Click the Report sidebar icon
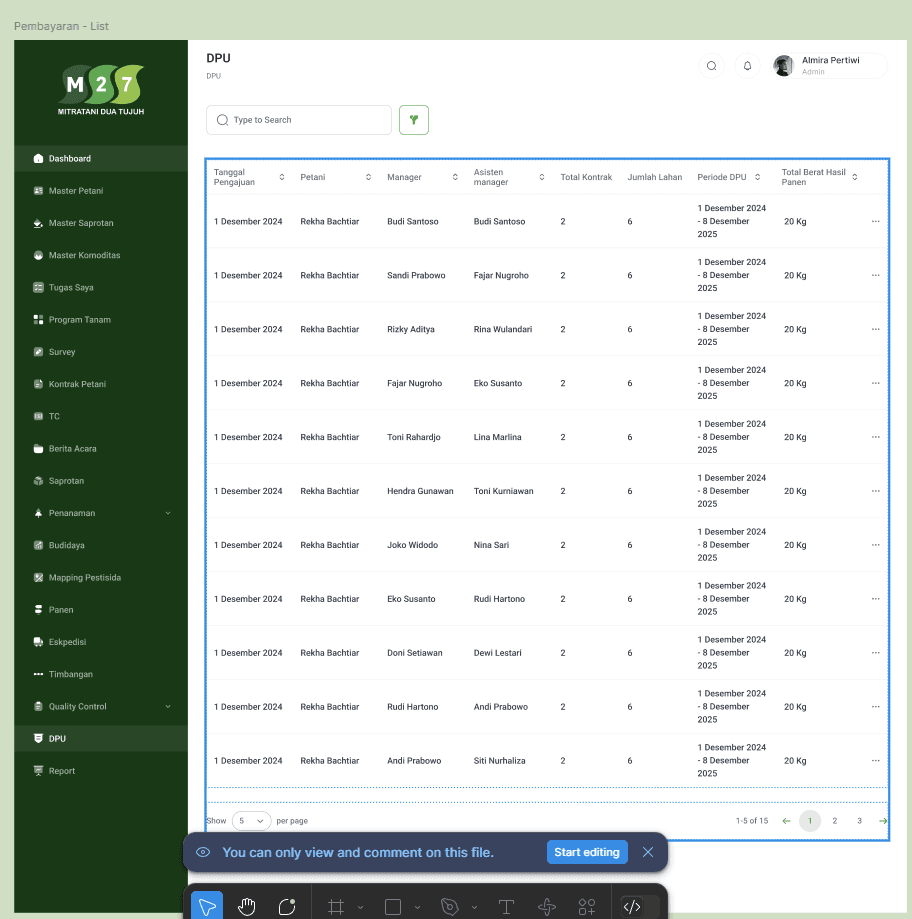The height and width of the screenshot is (919, 912). 38,771
